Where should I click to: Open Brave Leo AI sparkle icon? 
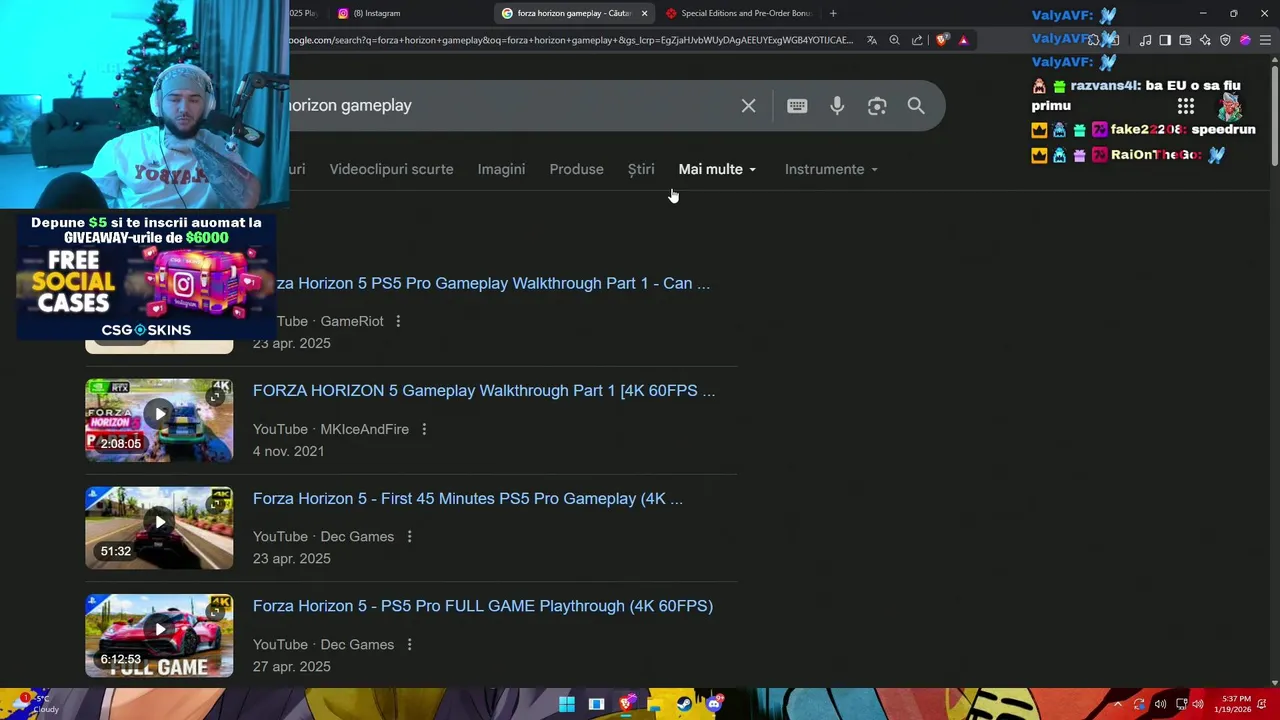coord(1205,40)
